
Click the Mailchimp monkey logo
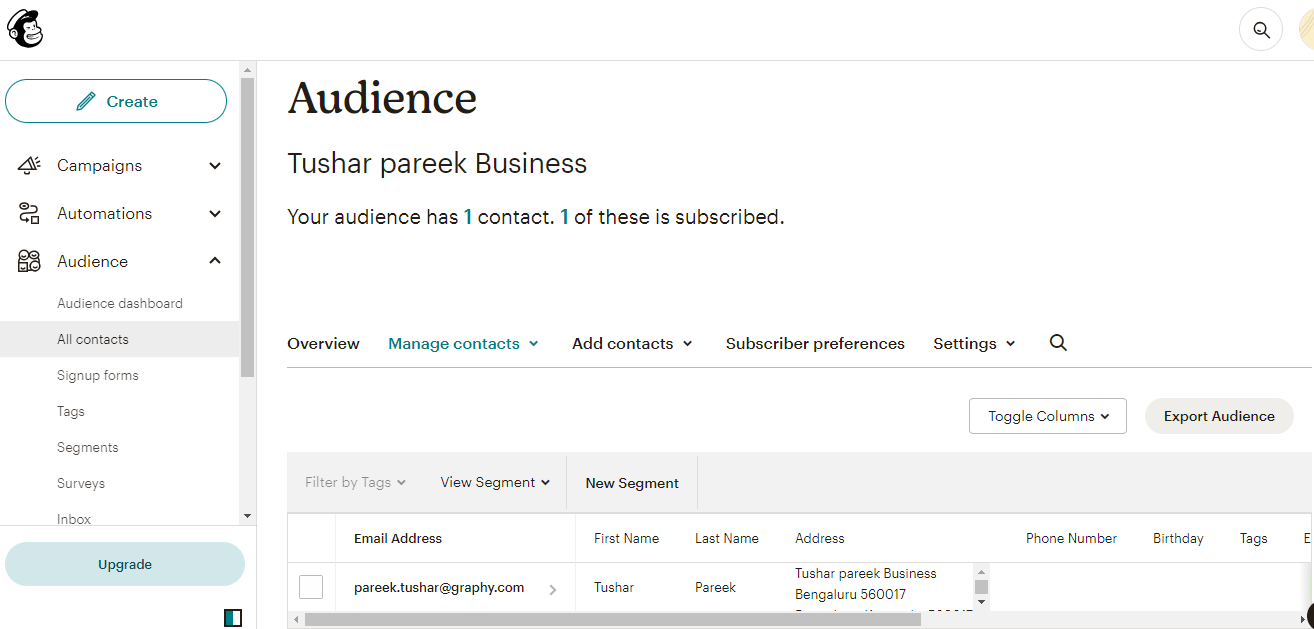(25, 29)
